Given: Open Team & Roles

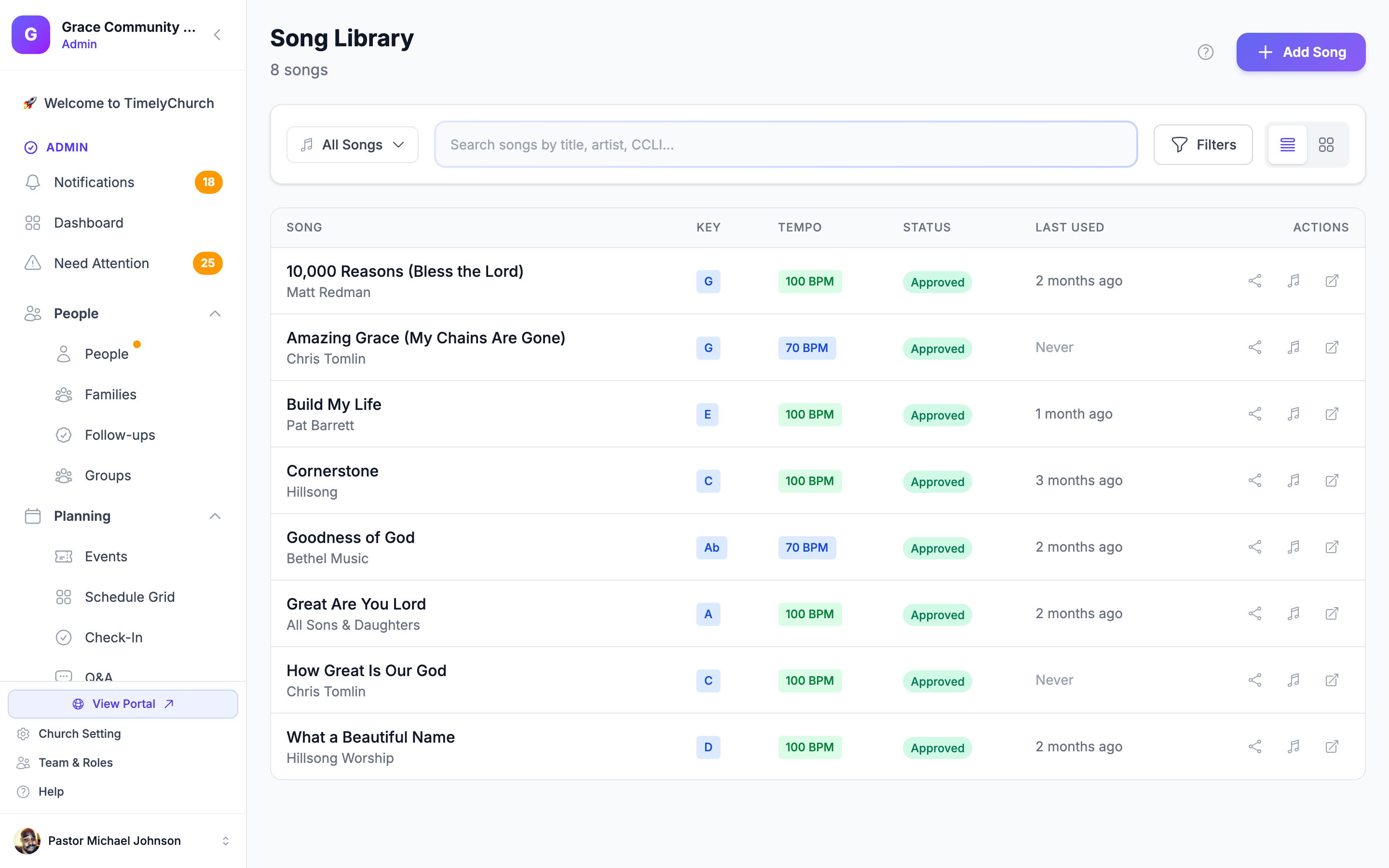Looking at the screenshot, I should coord(76,762).
